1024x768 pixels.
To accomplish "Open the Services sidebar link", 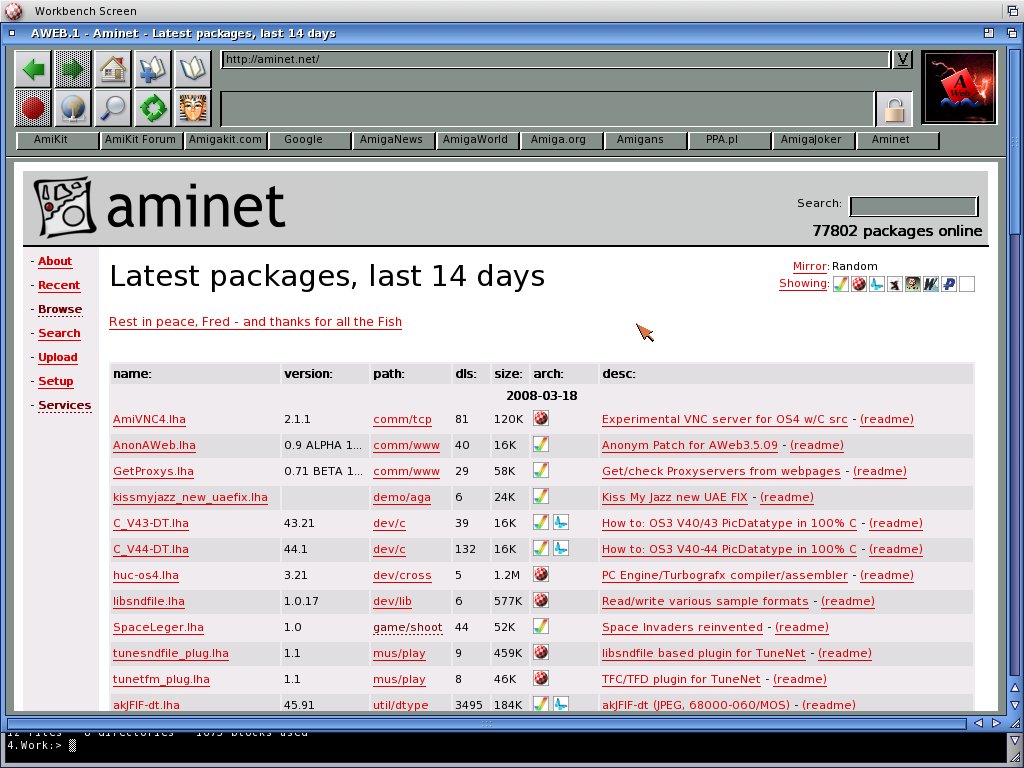I will click(x=65, y=406).
